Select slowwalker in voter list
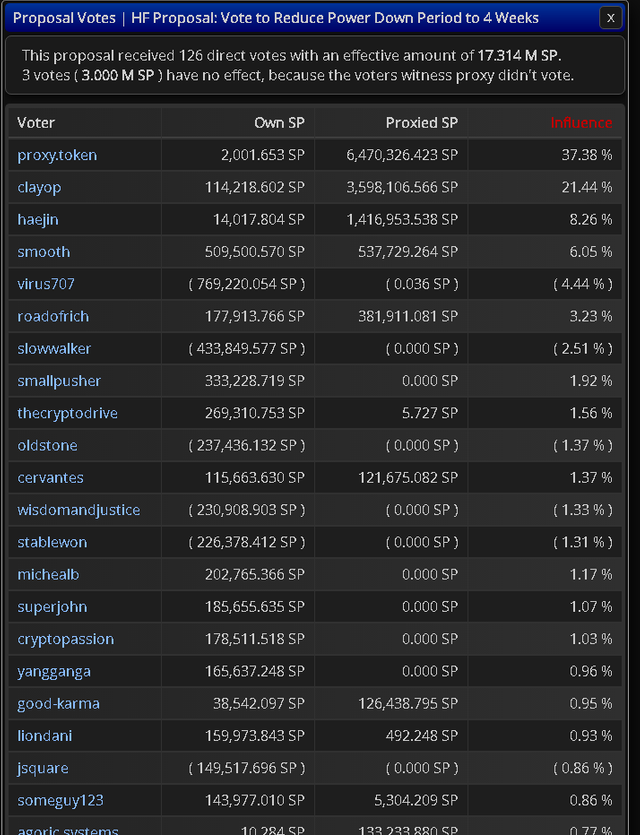 tap(54, 348)
